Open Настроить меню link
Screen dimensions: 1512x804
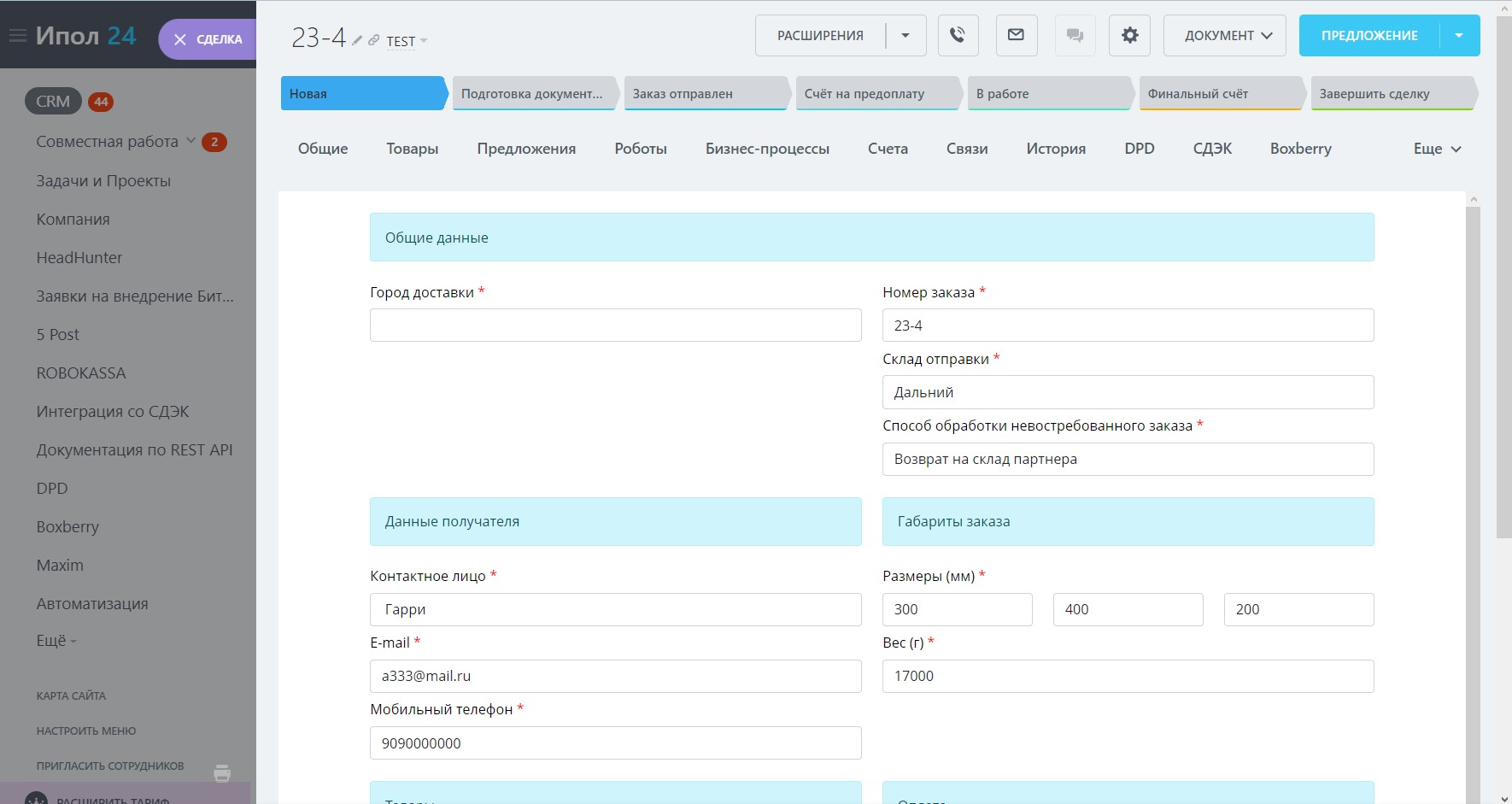coord(85,731)
